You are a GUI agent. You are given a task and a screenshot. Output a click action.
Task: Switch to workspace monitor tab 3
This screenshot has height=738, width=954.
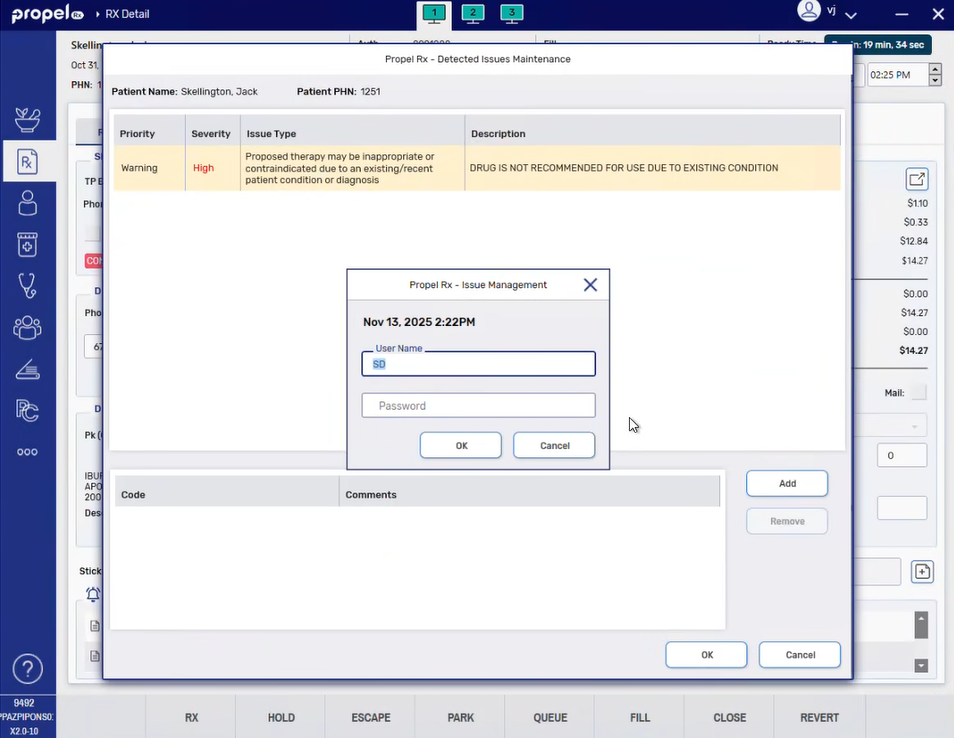[x=511, y=13]
